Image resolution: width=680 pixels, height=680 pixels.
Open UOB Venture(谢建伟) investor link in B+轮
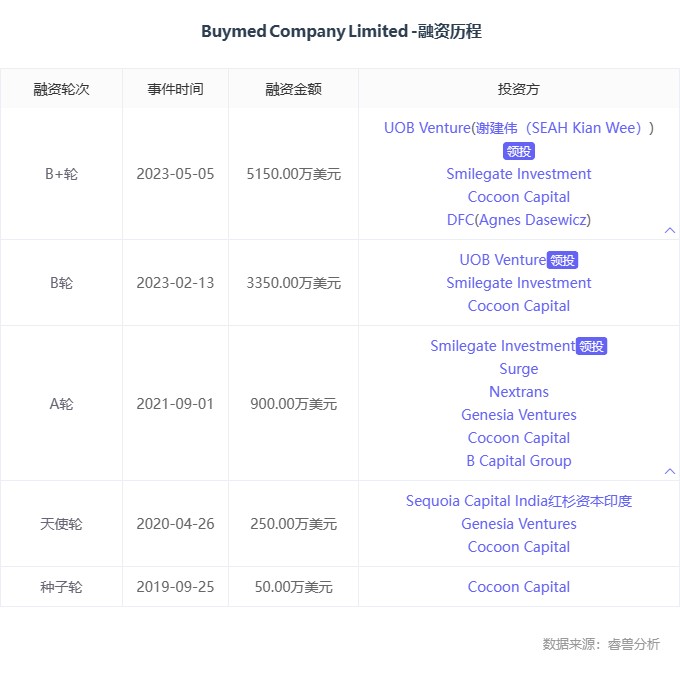pos(518,128)
